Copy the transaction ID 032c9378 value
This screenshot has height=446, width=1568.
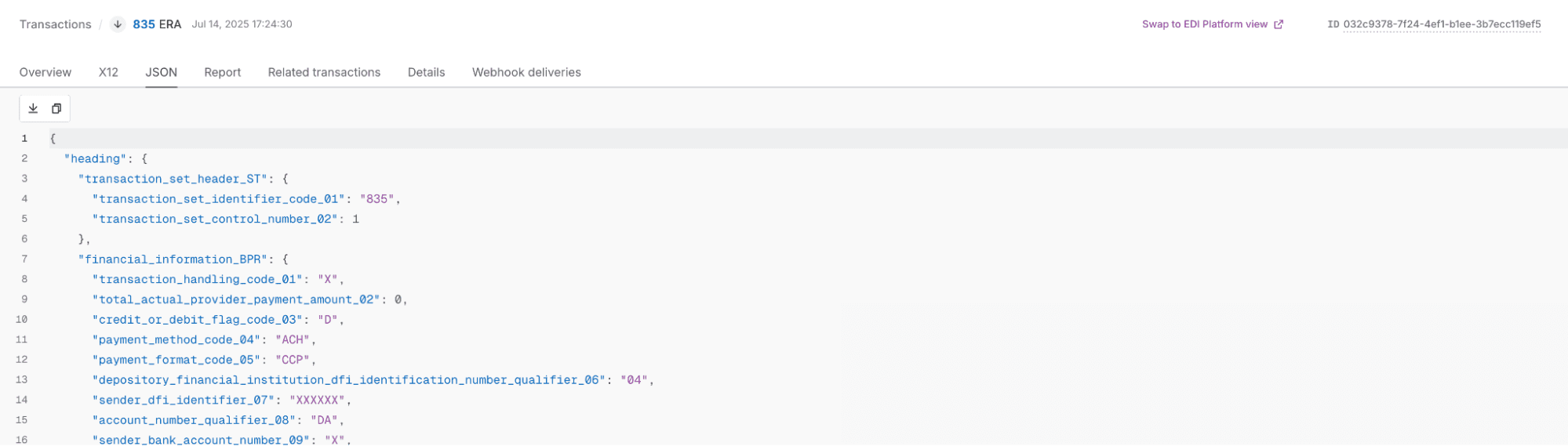pyautogui.click(x=1442, y=24)
